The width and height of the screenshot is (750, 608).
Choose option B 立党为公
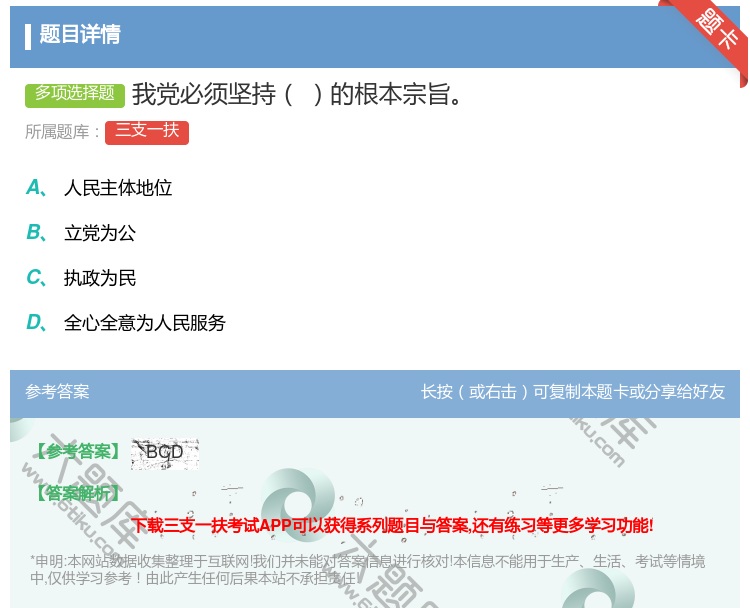[x=81, y=233]
